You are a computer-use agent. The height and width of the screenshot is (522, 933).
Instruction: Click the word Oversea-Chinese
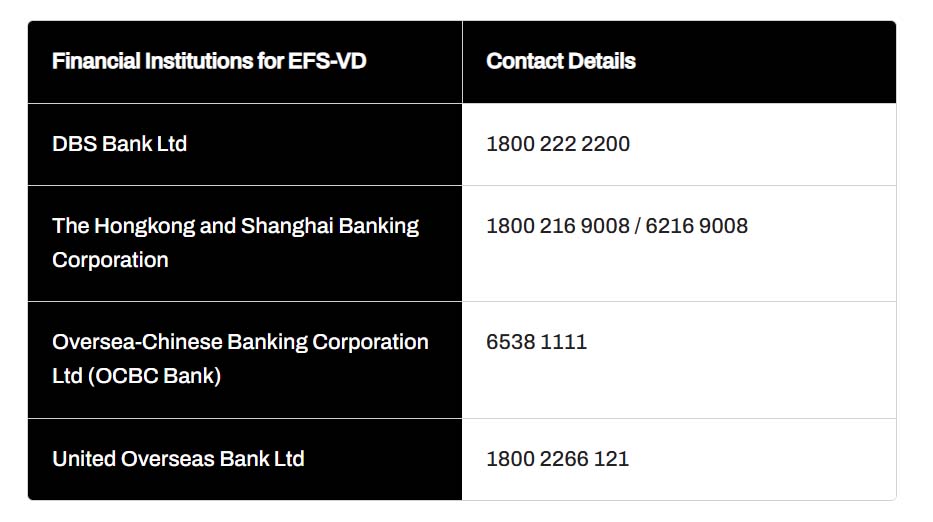coord(137,342)
